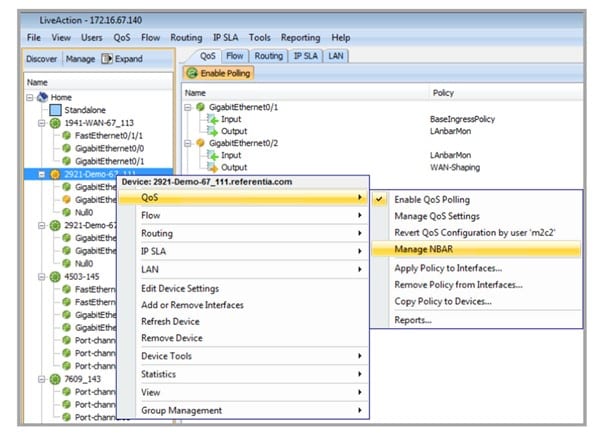Select Add or Remove Interfaces
The image size is (601, 442).
243,305
